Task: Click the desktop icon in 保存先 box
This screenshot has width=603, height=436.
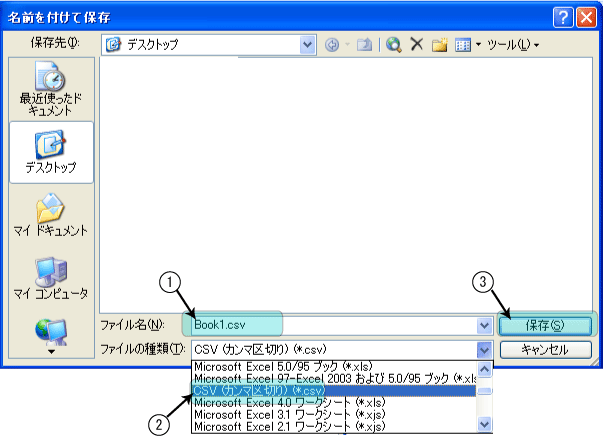Action: [113, 45]
